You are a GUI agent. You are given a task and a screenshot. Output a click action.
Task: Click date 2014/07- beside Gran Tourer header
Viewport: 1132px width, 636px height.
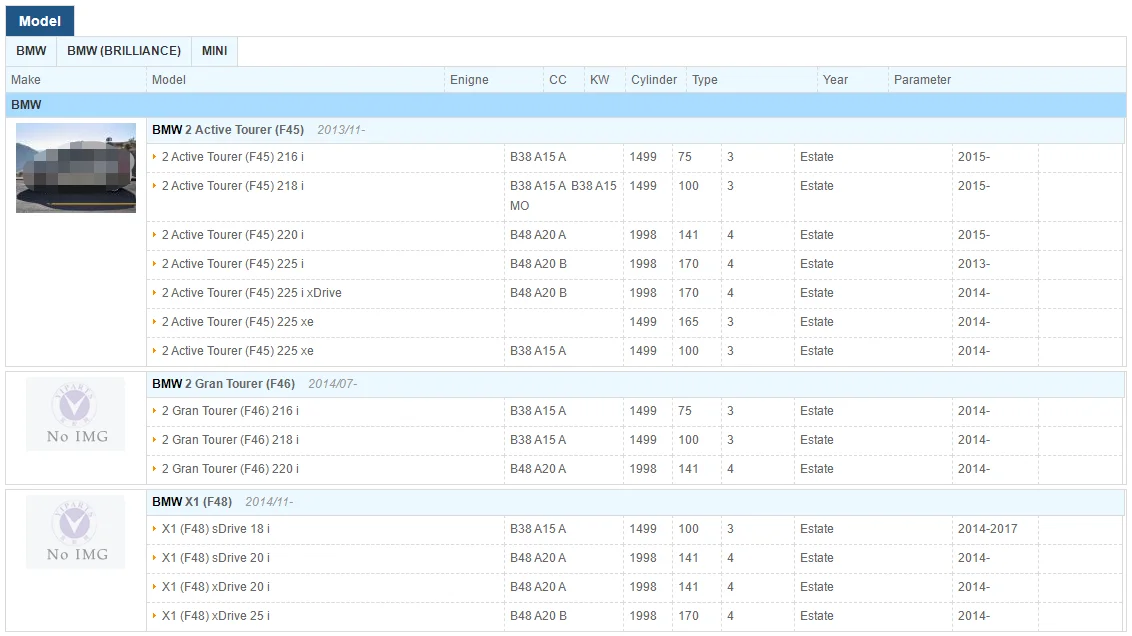click(x=332, y=384)
